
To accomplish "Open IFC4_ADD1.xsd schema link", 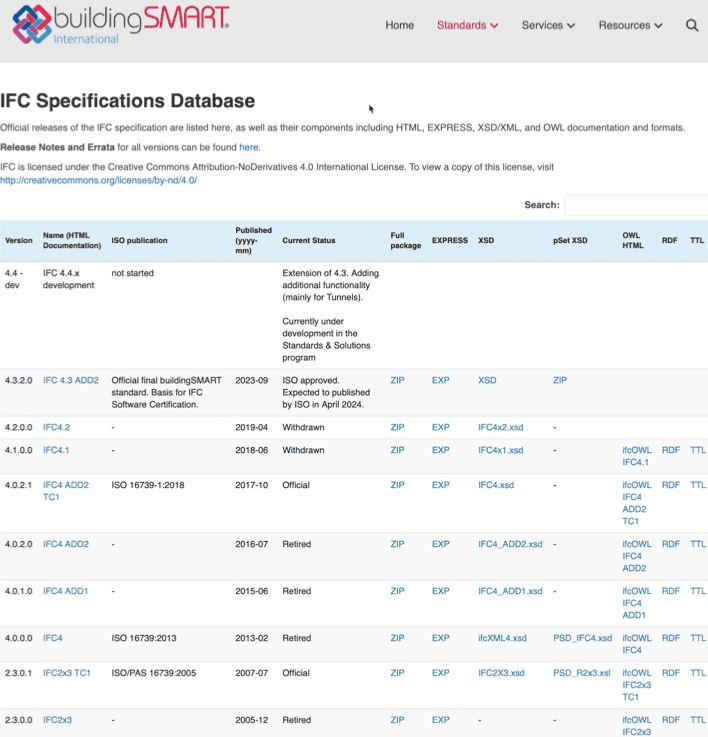I will tap(510, 591).
